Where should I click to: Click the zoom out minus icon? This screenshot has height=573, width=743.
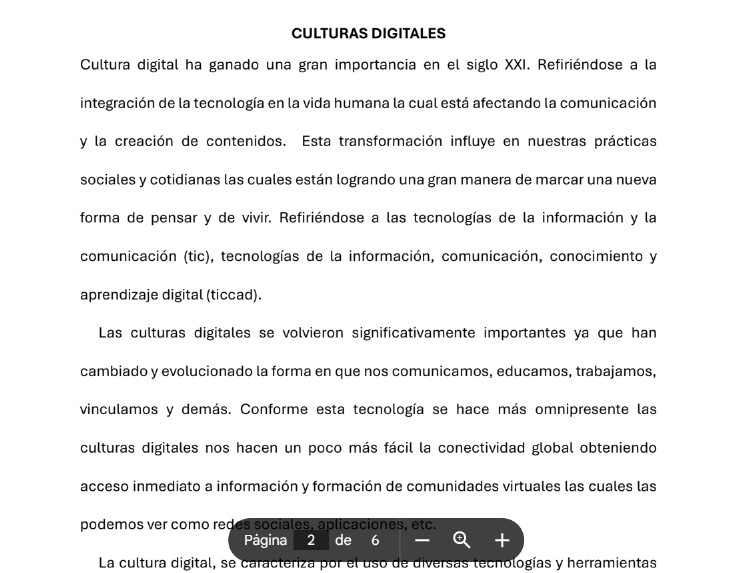pos(421,540)
